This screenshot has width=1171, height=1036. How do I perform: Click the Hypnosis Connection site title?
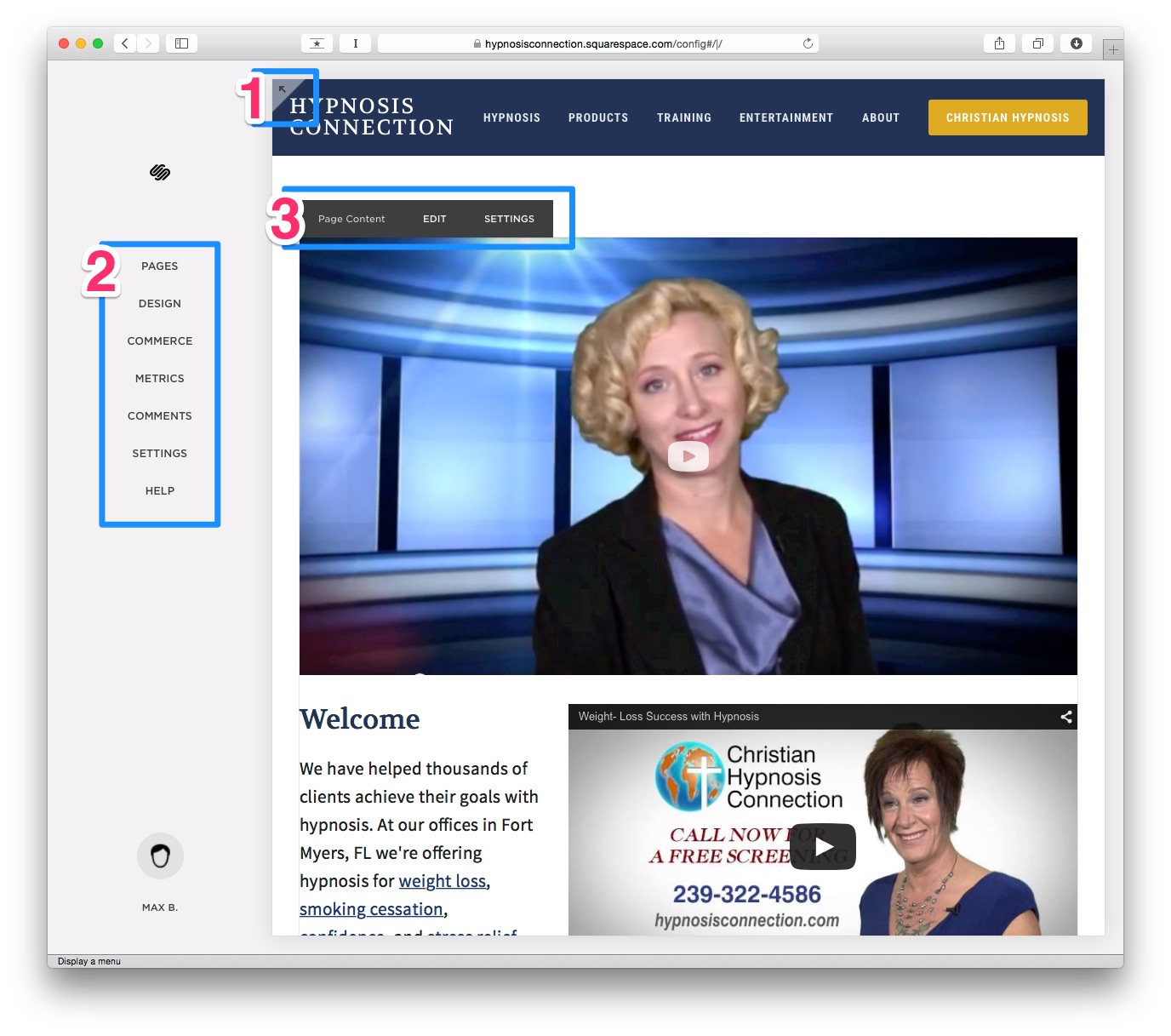click(371, 117)
